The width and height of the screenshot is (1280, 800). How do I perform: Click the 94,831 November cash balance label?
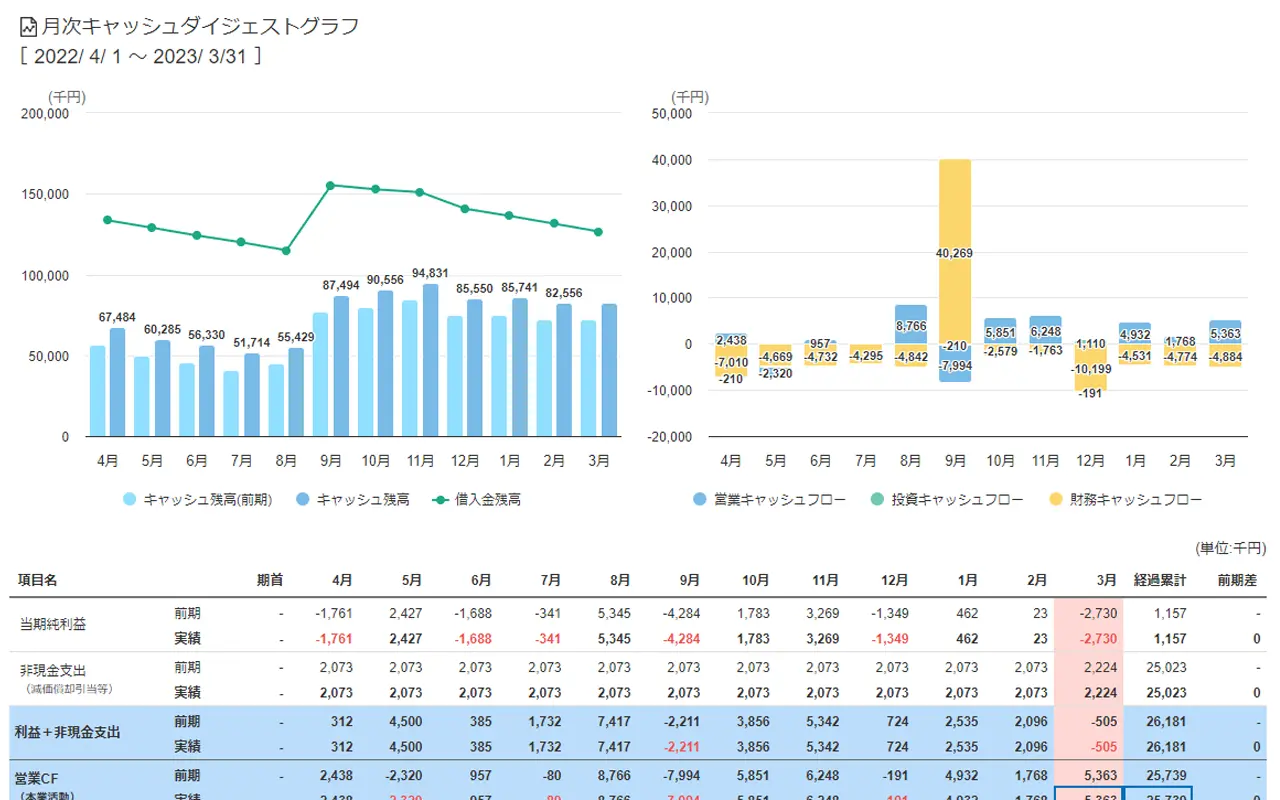pyautogui.click(x=430, y=273)
